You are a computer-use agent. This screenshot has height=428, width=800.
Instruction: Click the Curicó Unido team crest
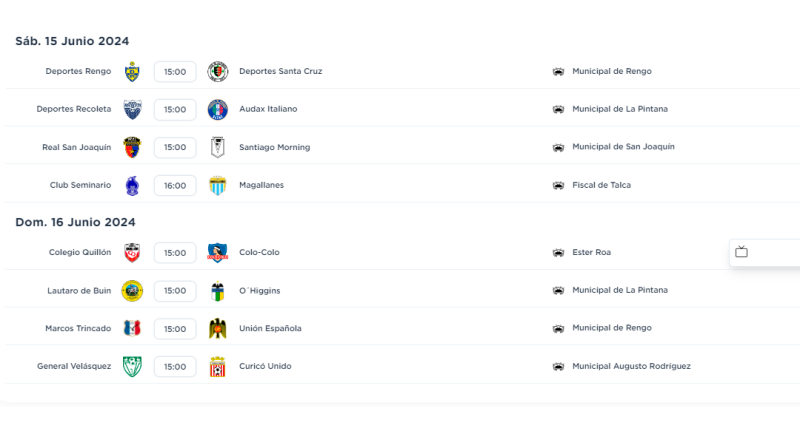coord(217,367)
